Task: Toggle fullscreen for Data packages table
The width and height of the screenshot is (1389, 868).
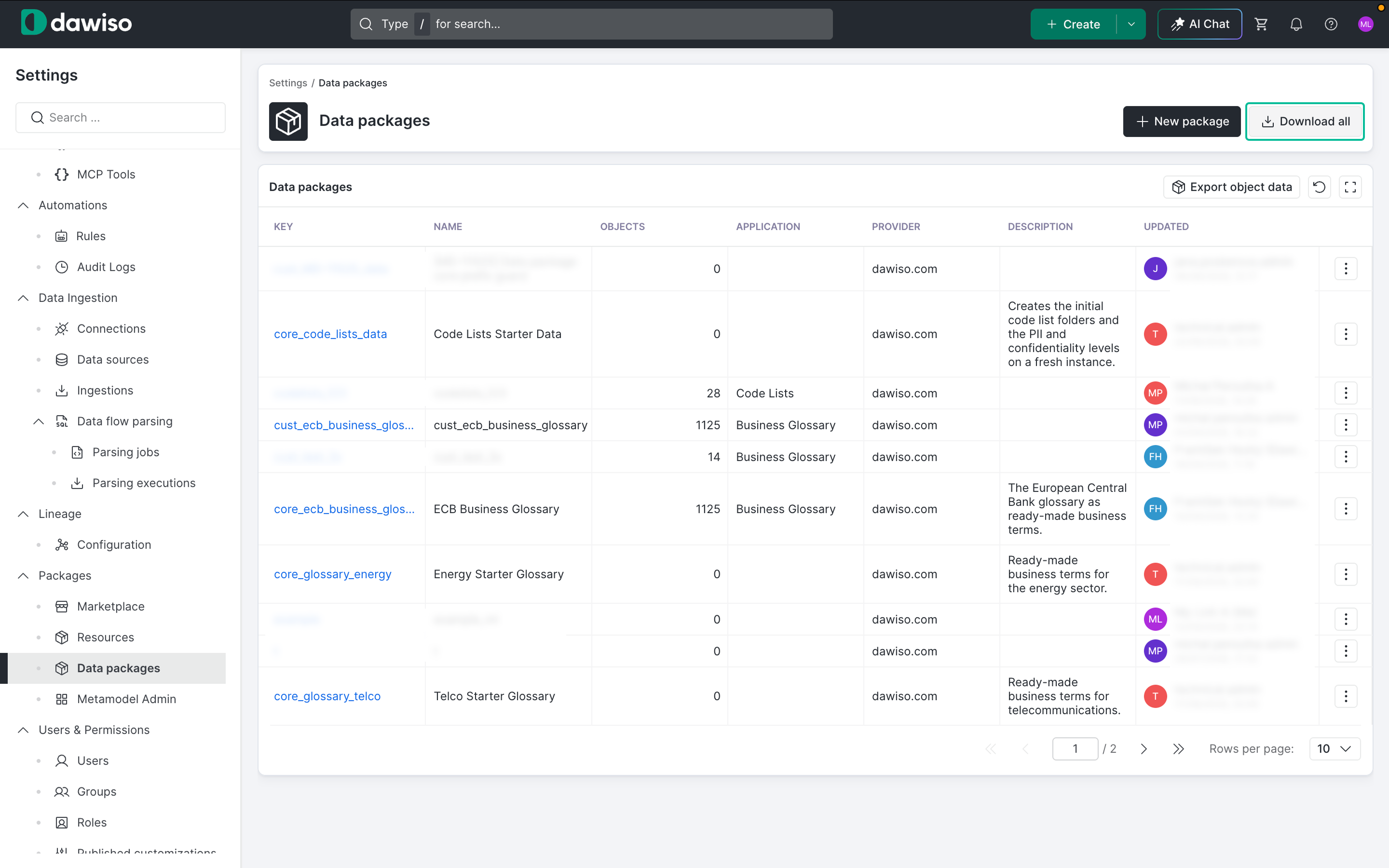Action: click(x=1350, y=187)
